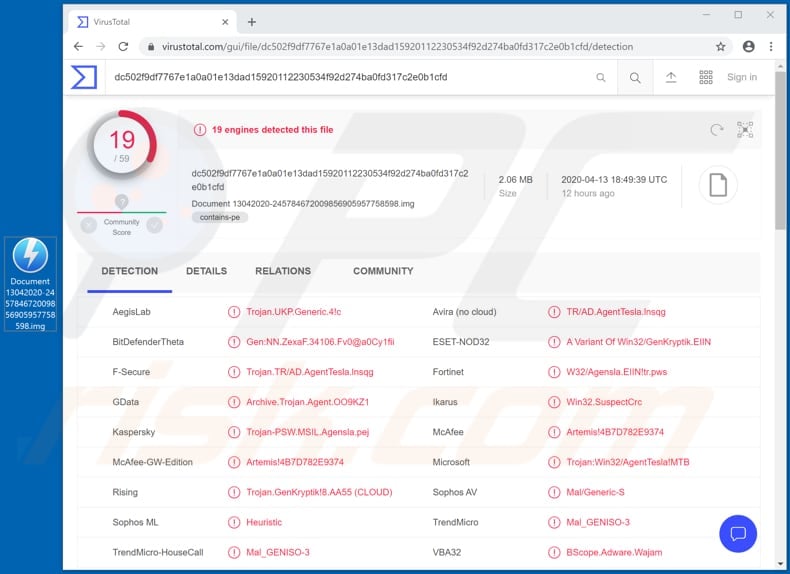Screen dimensions: 790x574
Task: Reload the page with refresh icon
Action: click(x=123, y=46)
